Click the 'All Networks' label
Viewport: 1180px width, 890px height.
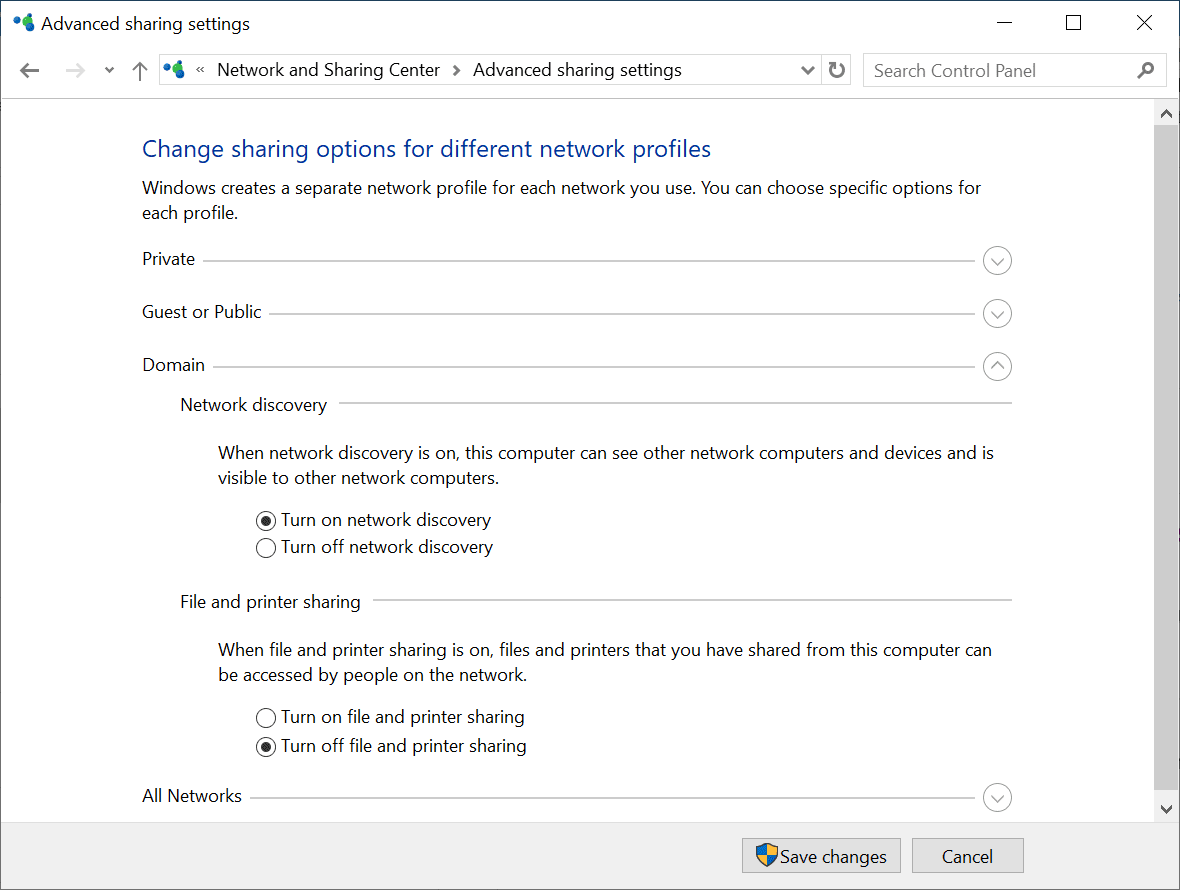click(192, 796)
